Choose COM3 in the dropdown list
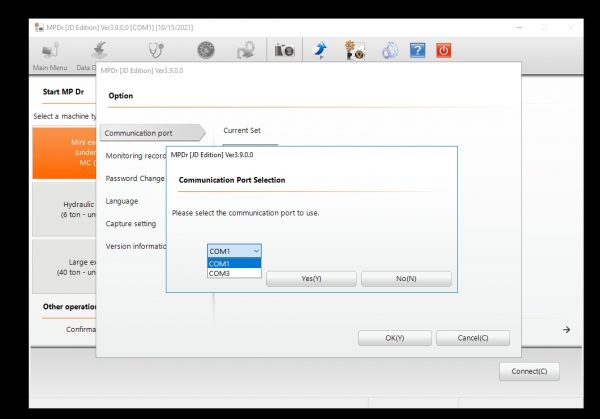Screen dimensions: 600x419 point(234,273)
